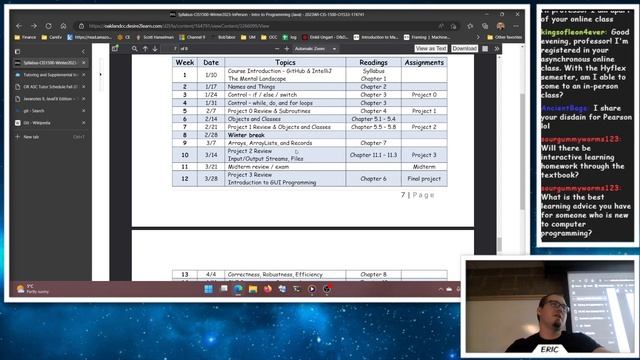Toggle the PDF viewer sidebar icon
The height and width of the screenshot is (360, 640).
[115, 49]
